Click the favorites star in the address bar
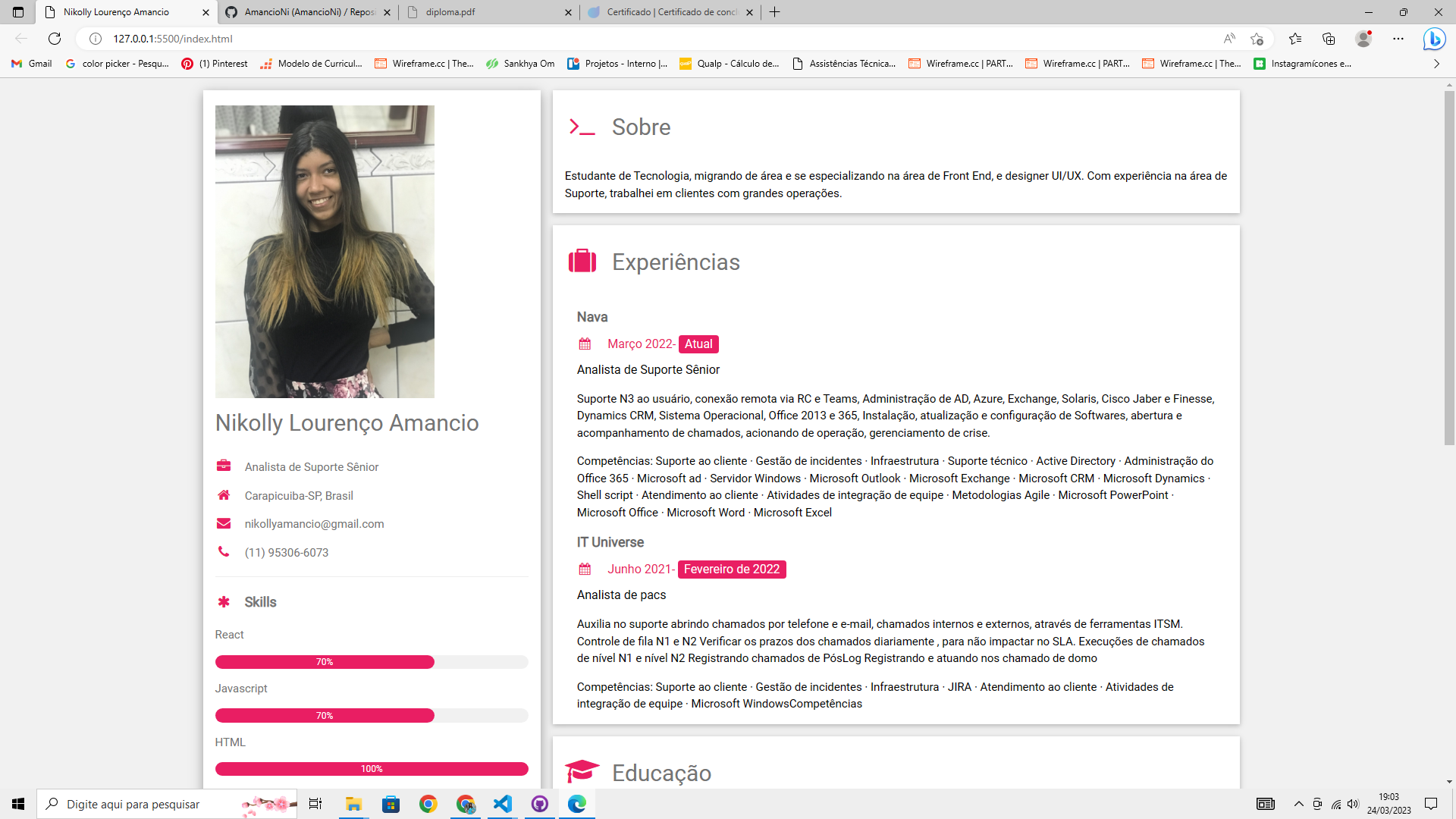1456x819 pixels. pos(1259,38)
